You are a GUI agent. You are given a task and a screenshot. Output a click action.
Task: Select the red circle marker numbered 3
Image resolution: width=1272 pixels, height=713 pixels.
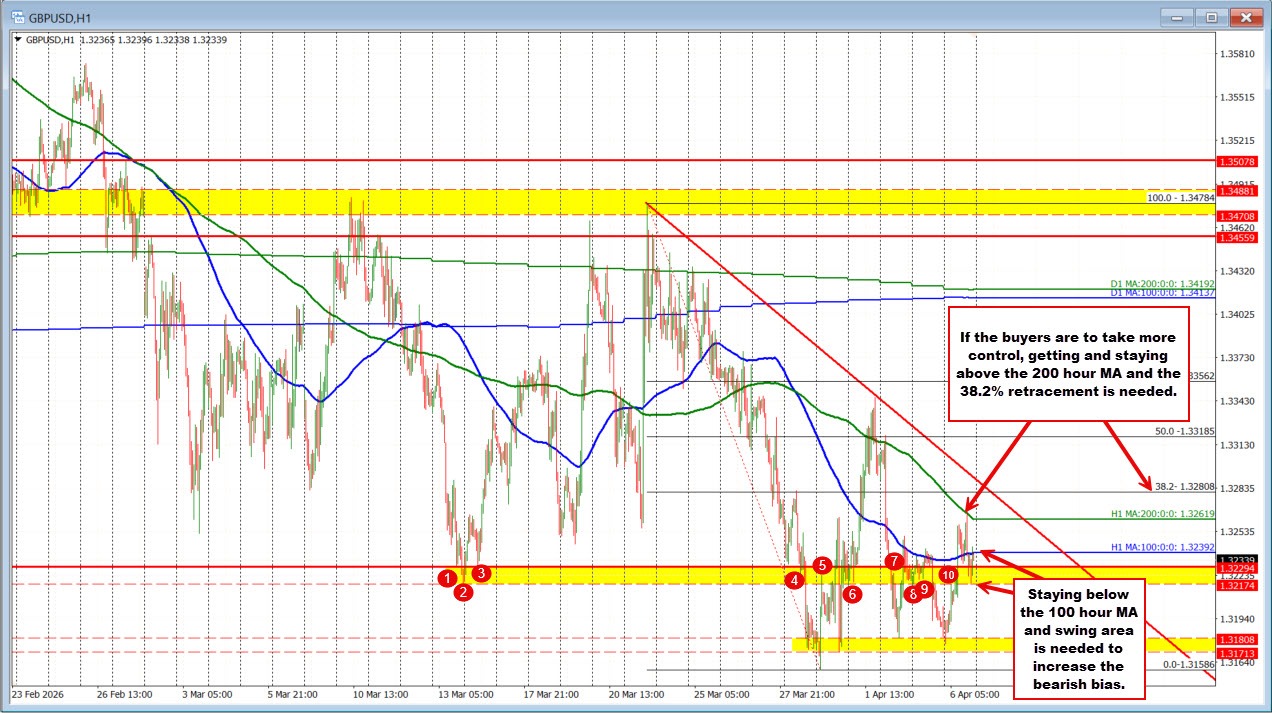pos(481,572)
